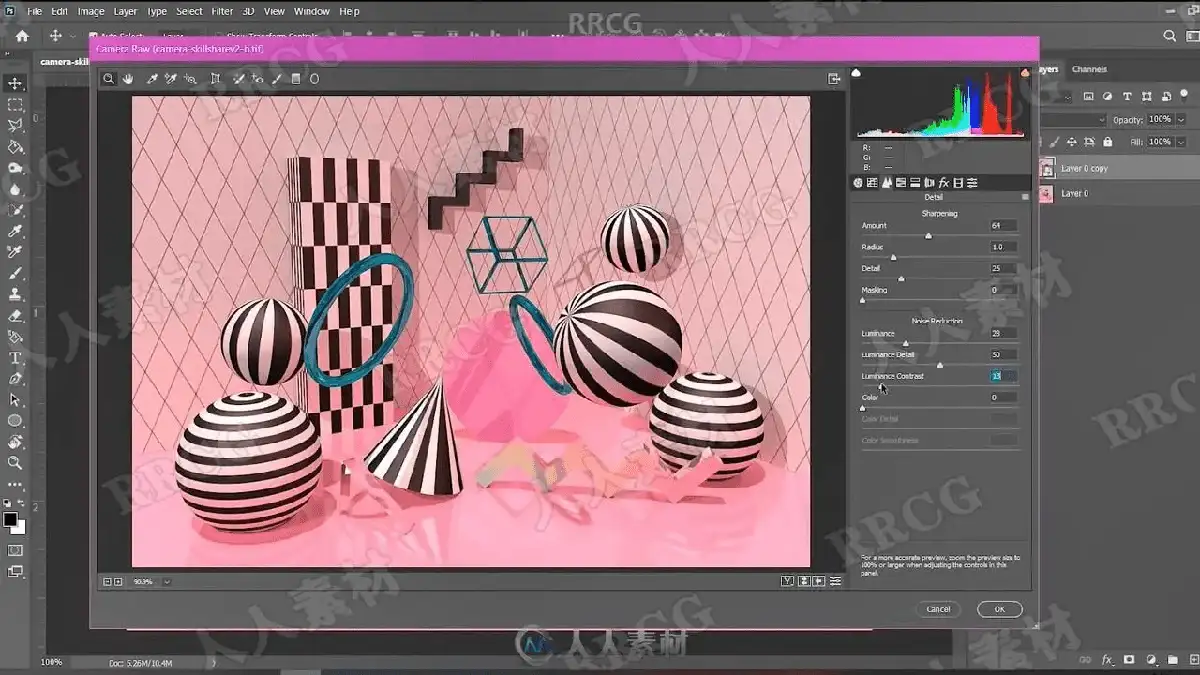Image resolution: width=1200 pixels, height=675 pixels.
Task: Zoom out with the preview minus button
Action: coord(107,581)
